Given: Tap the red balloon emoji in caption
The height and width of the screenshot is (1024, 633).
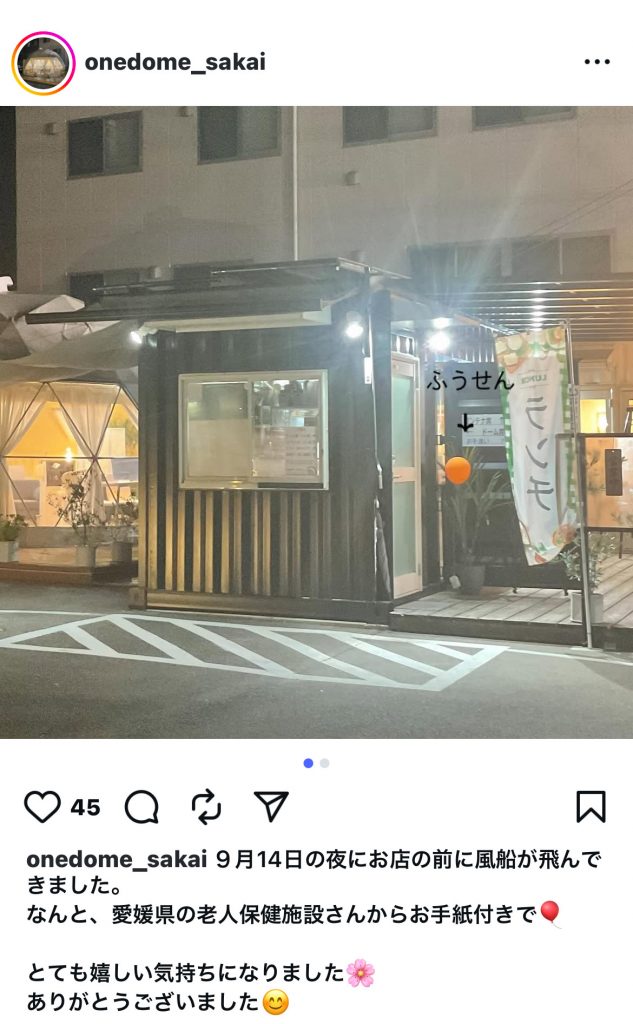Looking at the screenshot, I should pyautogui.click(x=550, y=913).
